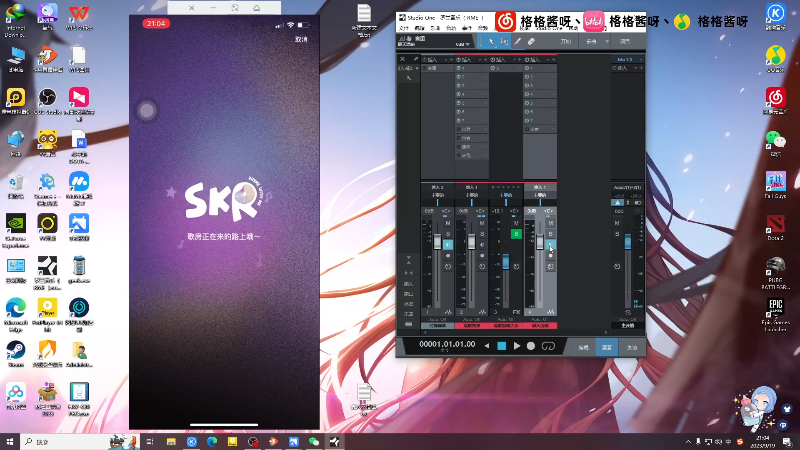
Task: Toggle input monitor on mixer channel 1
Action: coord(448,245)
